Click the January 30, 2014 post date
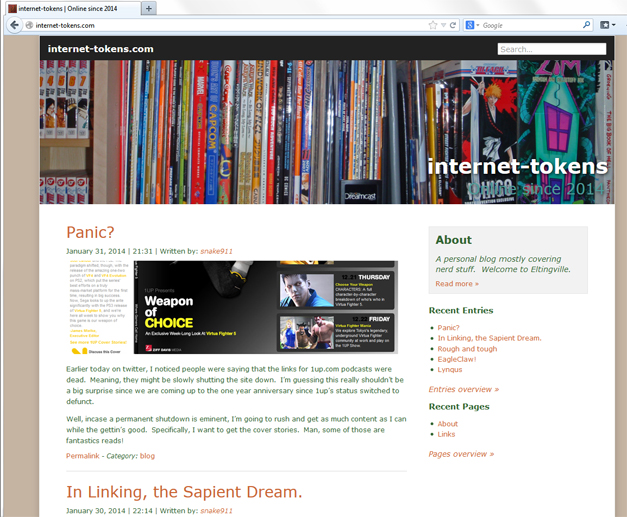 pyautogui.click(x=96, y=511)
